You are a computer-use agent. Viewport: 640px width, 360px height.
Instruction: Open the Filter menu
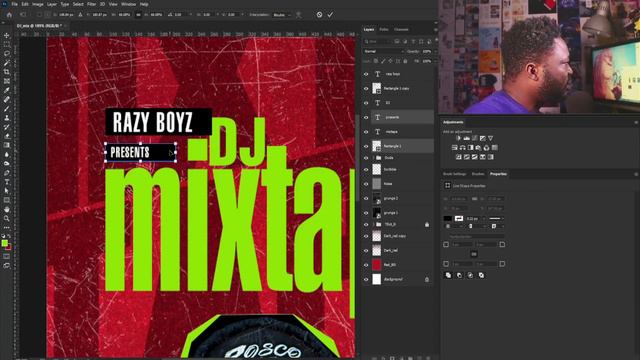[91, 4]
